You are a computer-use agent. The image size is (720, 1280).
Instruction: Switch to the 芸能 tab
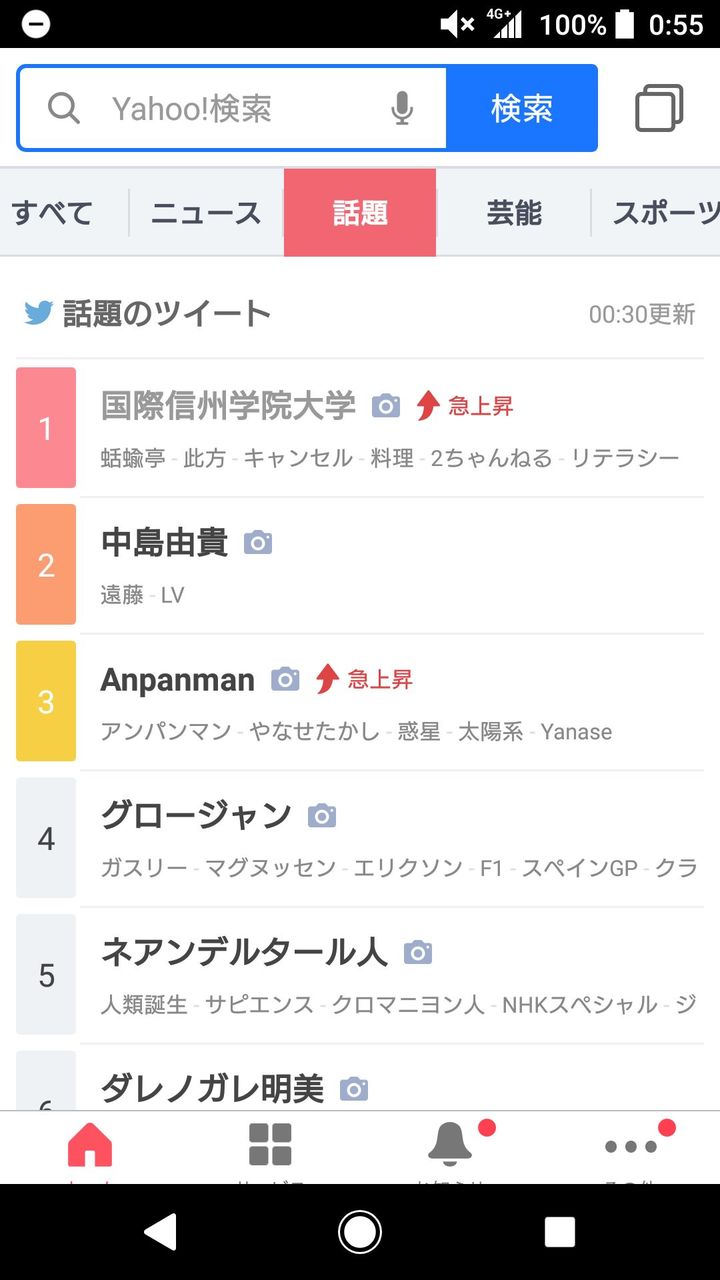coord(514,213)
